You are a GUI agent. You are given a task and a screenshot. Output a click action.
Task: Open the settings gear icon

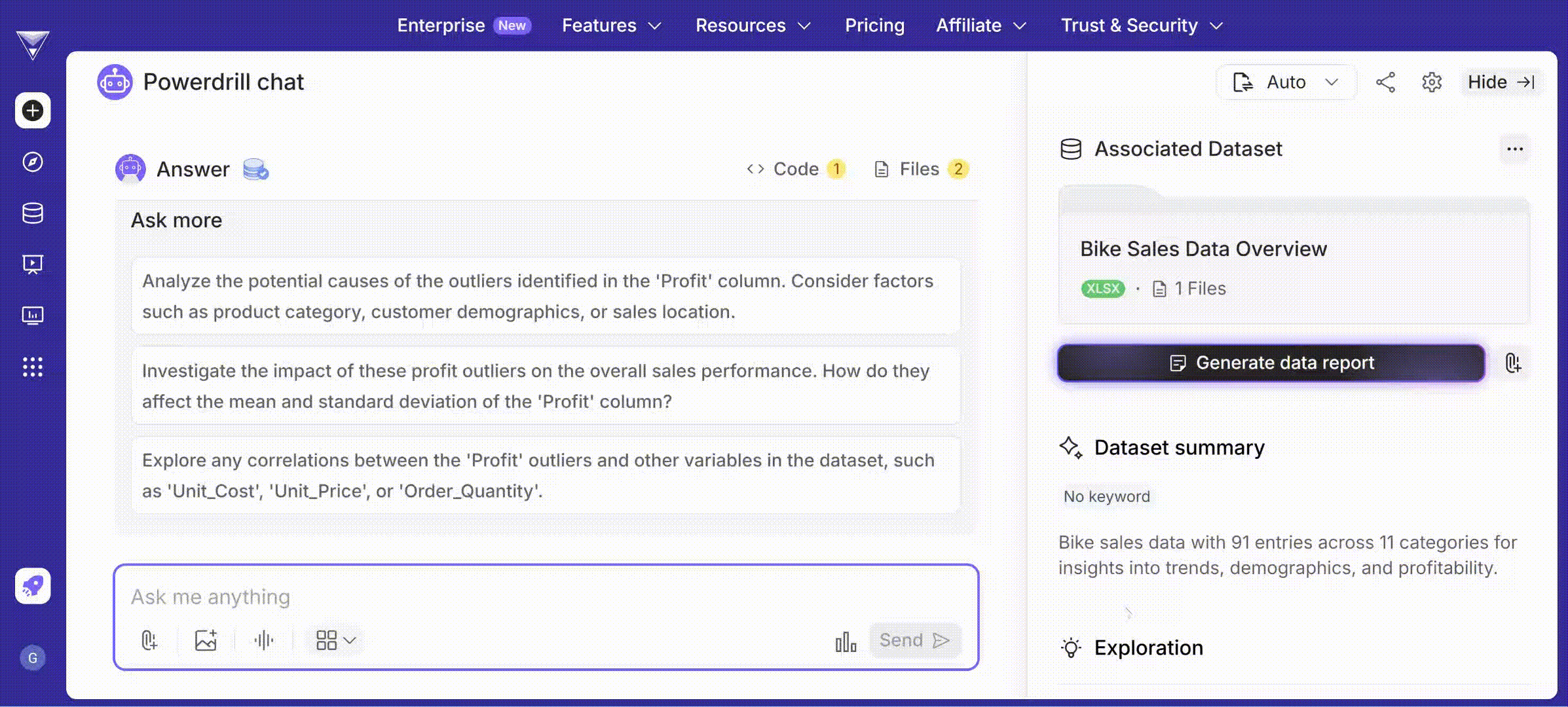(1432, 82)
